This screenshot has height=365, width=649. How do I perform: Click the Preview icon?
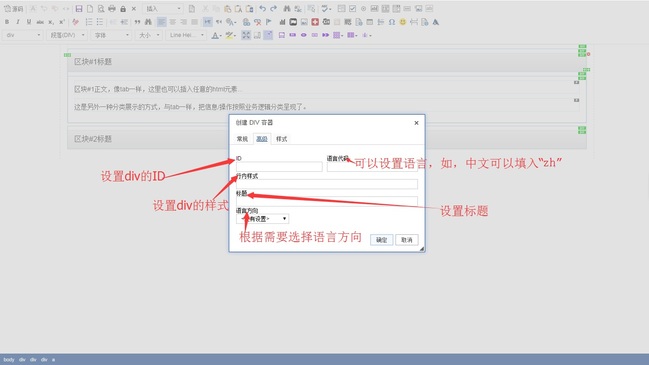pyautogui.click(x=101, y=9)
